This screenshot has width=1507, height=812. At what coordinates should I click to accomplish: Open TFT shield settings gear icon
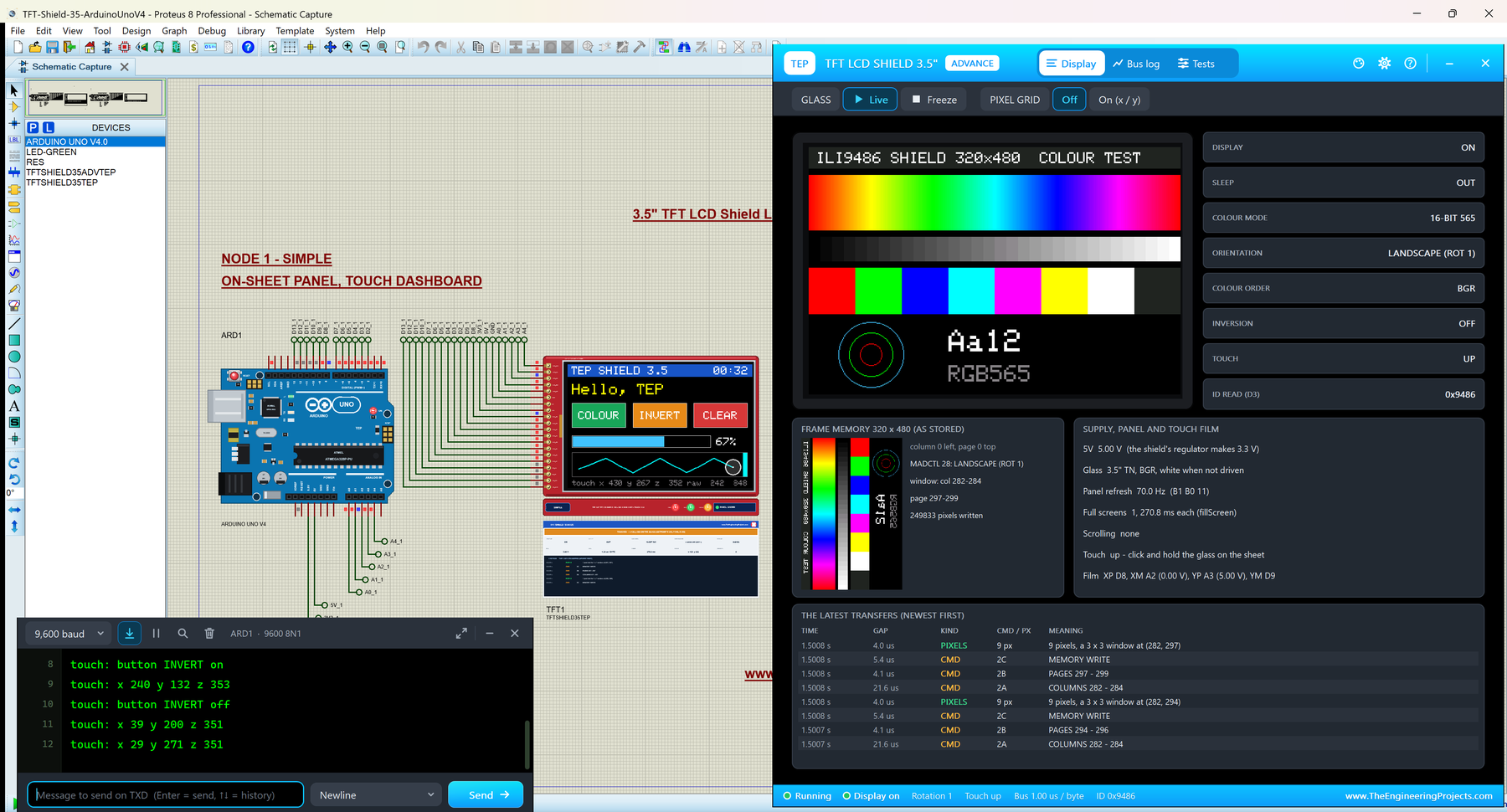coord(1385,64)
